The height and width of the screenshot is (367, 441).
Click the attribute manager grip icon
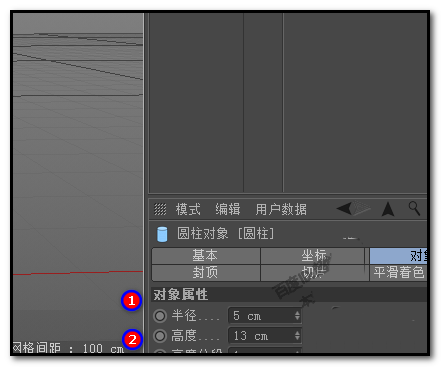coord(160,209)
